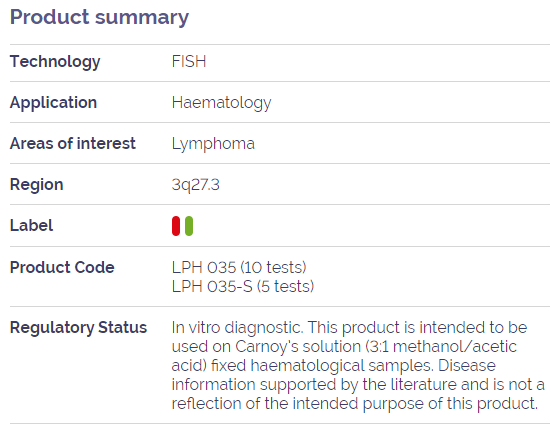Click the intended purpose closing line
551x426 pixels.
click(355, 404)
